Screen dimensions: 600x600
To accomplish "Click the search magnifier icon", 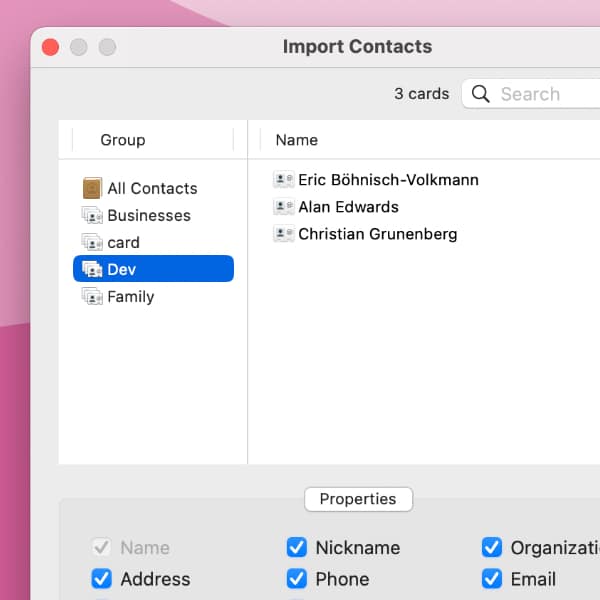I will tap(481, 94).
